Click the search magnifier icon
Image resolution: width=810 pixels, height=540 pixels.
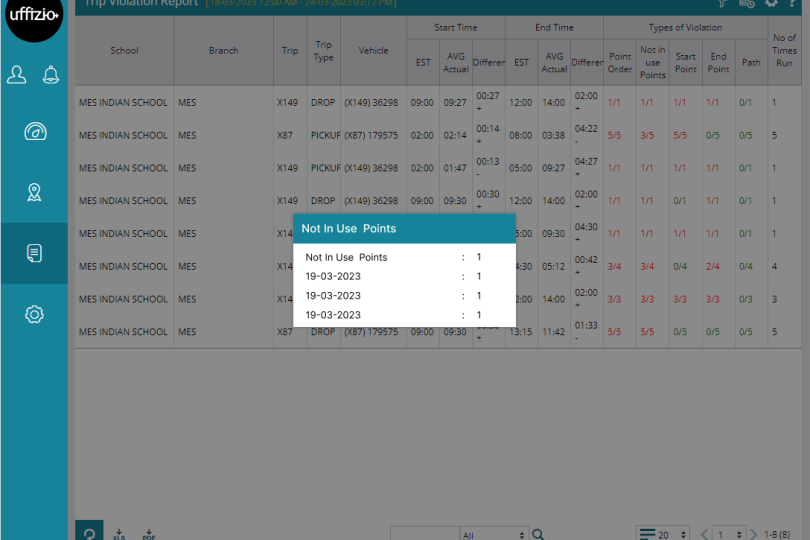tap(538, 534)
